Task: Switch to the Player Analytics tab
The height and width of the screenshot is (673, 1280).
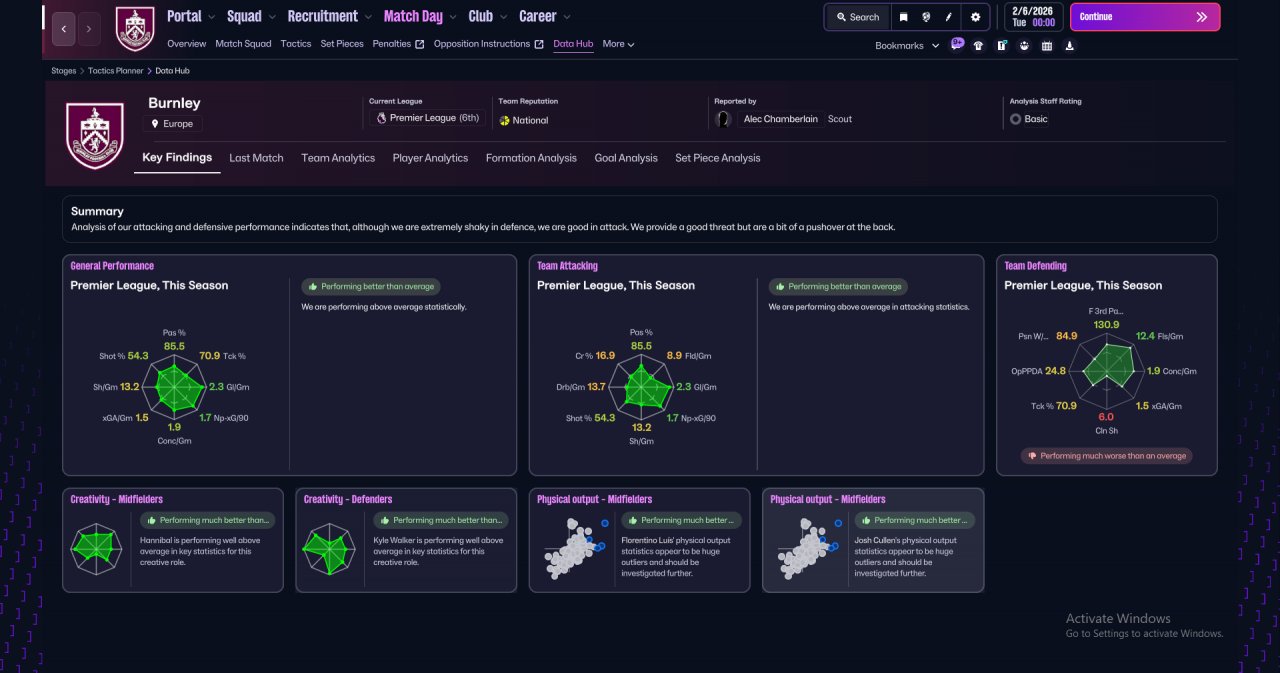Action: tap(430, 158)
